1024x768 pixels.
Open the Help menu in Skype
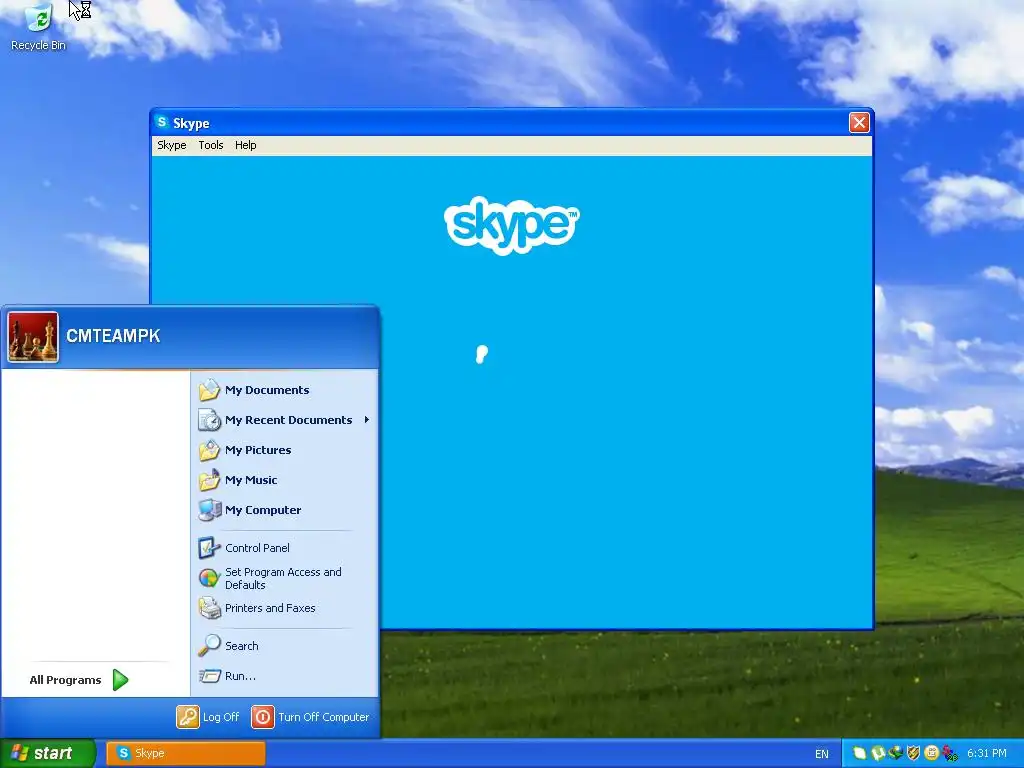tap(246, 145)
